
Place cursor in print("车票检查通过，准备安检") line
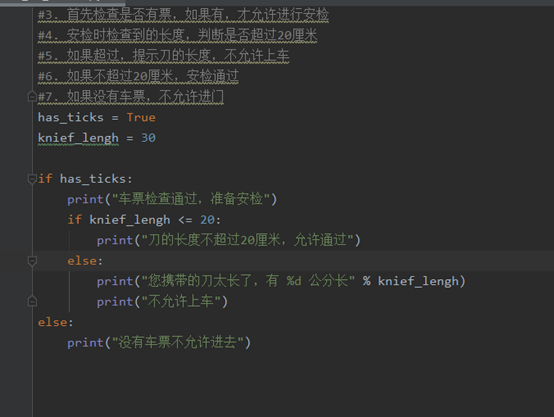pyautogui.click(x=172, y=199)
